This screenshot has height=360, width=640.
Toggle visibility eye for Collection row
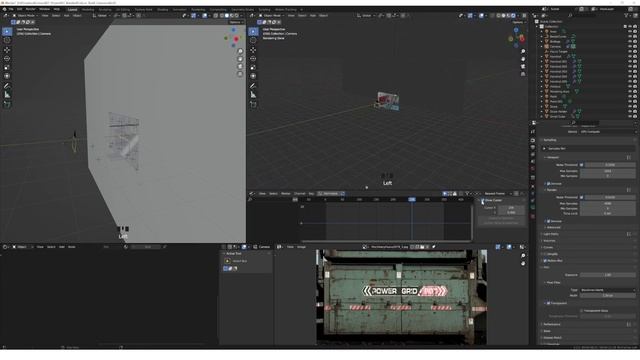click(630, 27)
